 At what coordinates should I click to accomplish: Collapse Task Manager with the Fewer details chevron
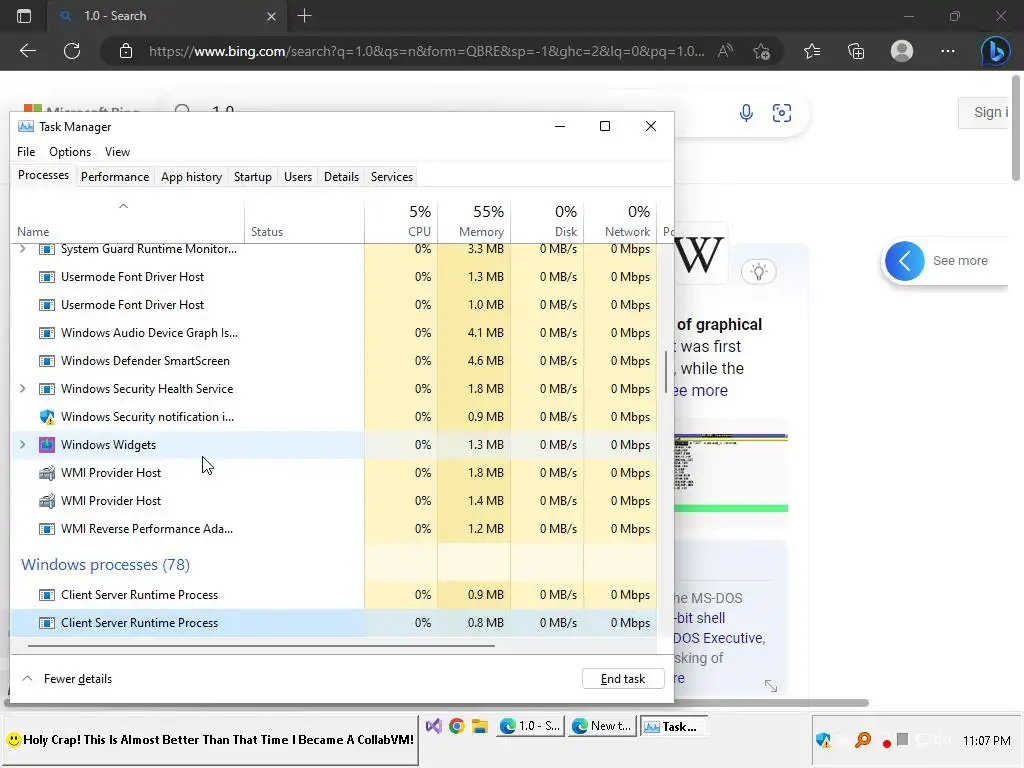tap(27, 679)
